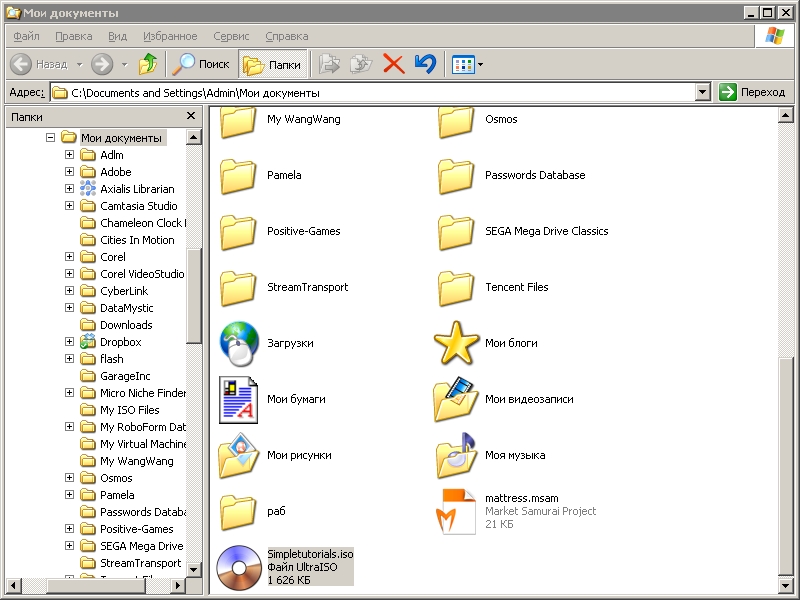
Task: Select the Tencent Files folder icon
Action: pyautogui.click(x=456, y=288)
